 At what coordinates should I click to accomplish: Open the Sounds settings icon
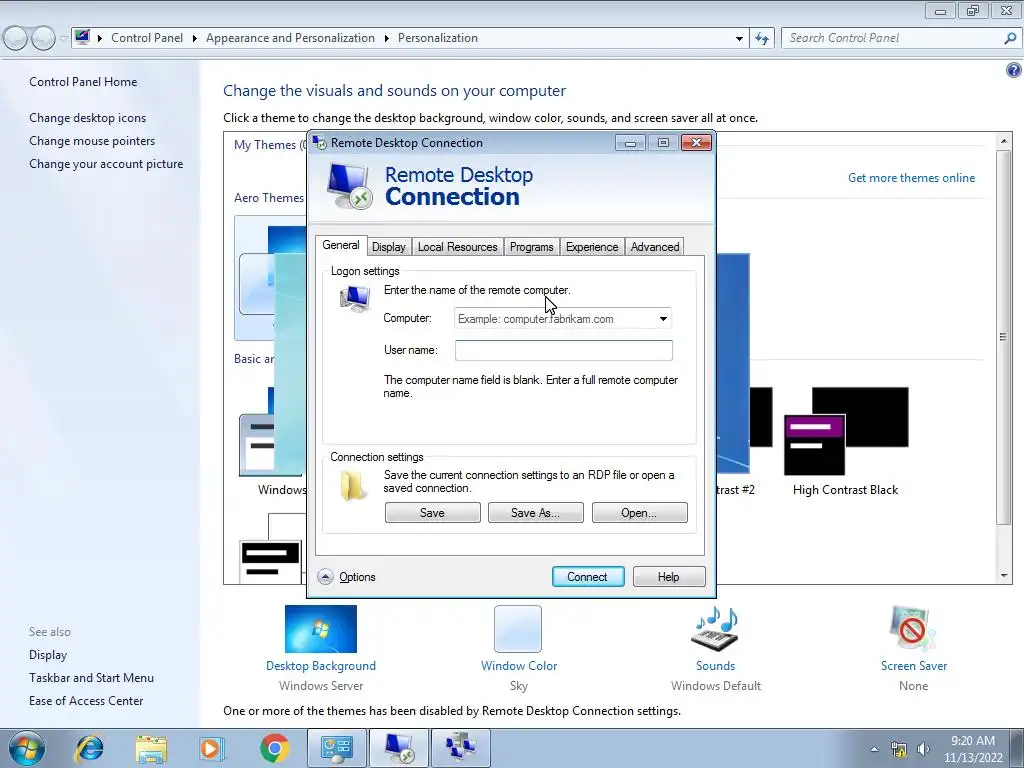click(715, 629)
